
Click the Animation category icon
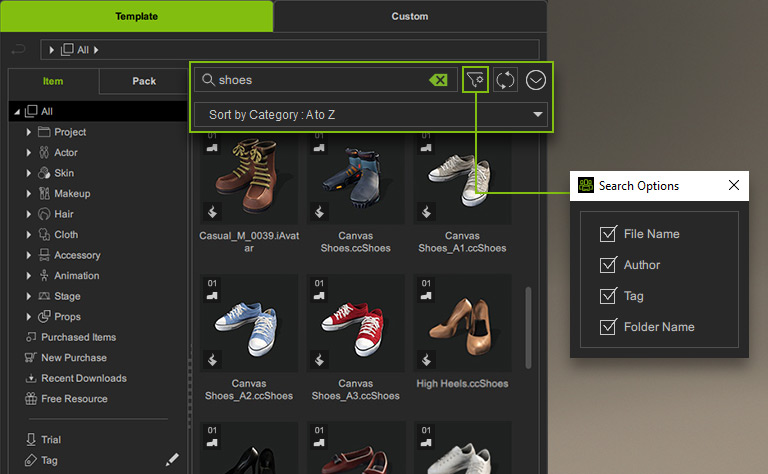[44, 275]
